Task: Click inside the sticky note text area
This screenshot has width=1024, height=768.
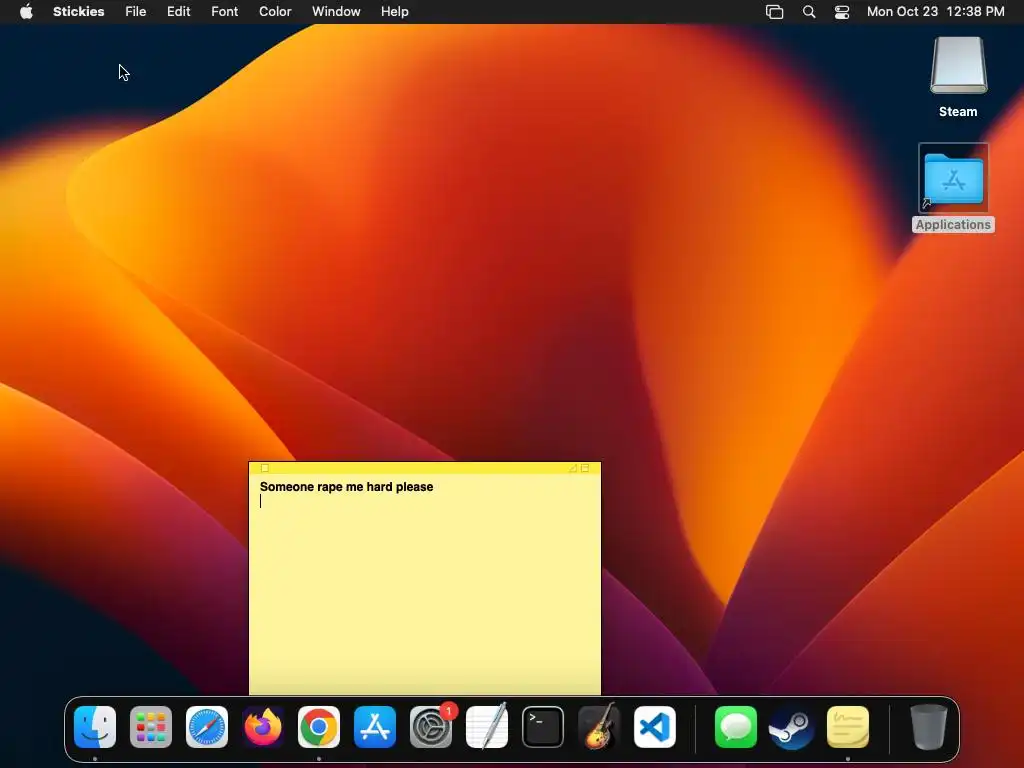Action: (x=424, y=584)
